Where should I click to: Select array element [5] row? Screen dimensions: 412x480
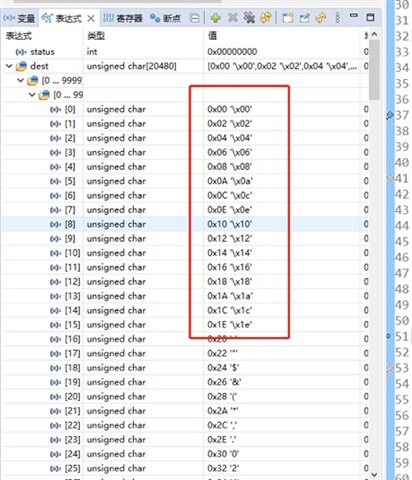(x=185, y=181)
